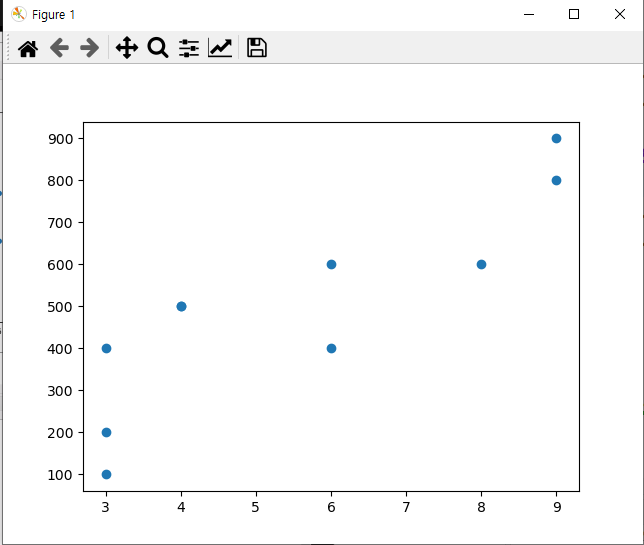The image size is (644, 545).
Task: Click the y-axis label 800
Action: pyautogui.click(x=60, y=181)
